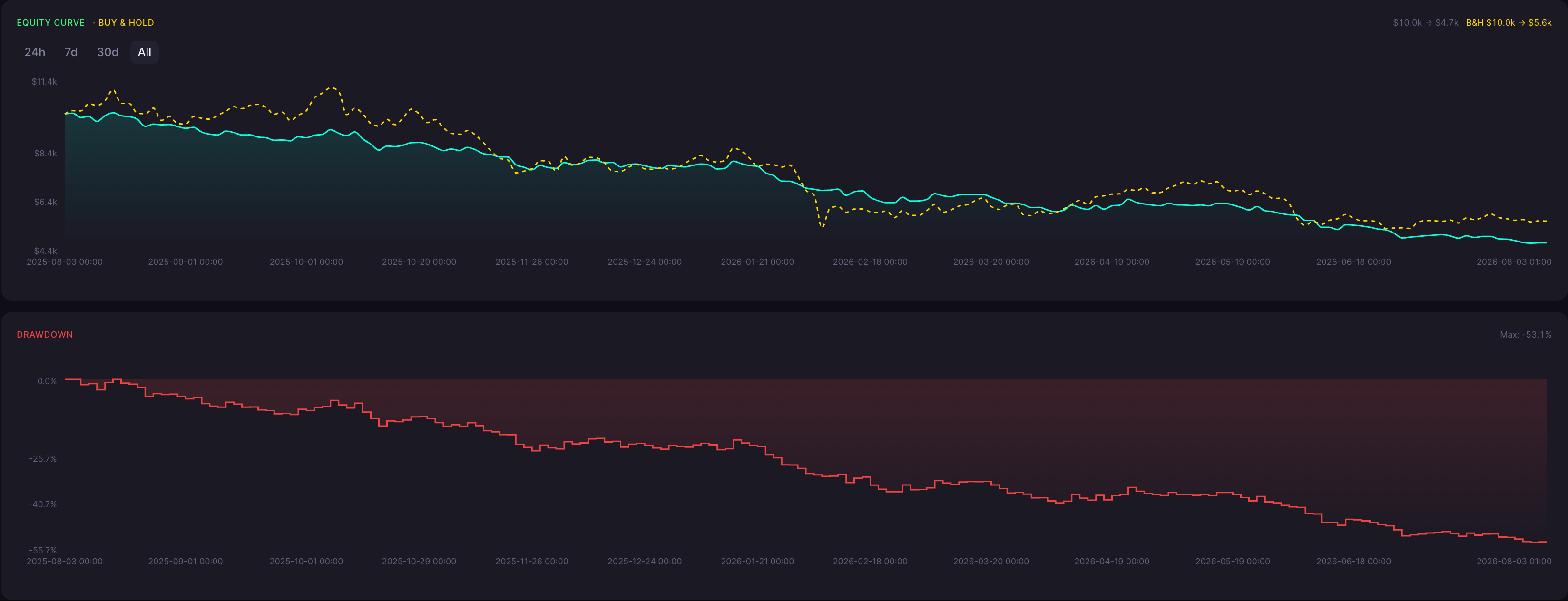Click 2025-08-03 00:00 on the drawdown chart axis
Screen dimensions: 1568x601
[65, 562]
